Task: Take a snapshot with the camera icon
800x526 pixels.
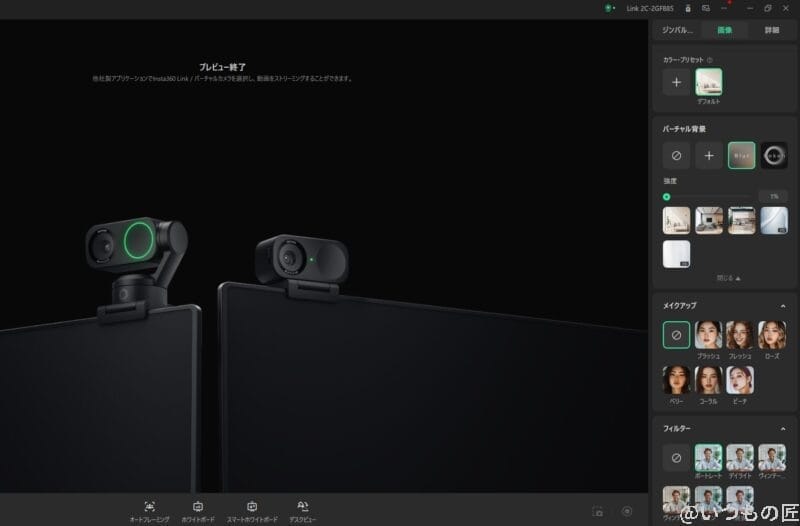Action: [x=597, y=511]
